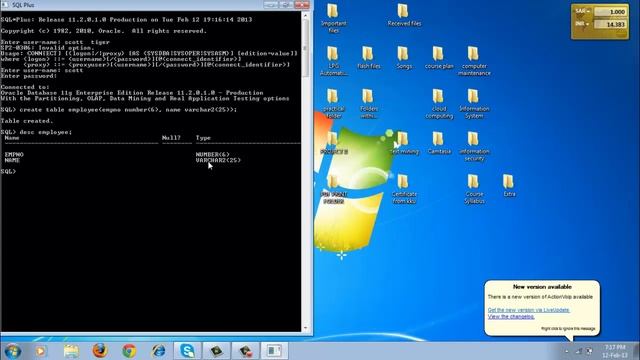Click the 'Table created.' output line
Viewport: 640px width, 360px height.
[x=27, y=121]
